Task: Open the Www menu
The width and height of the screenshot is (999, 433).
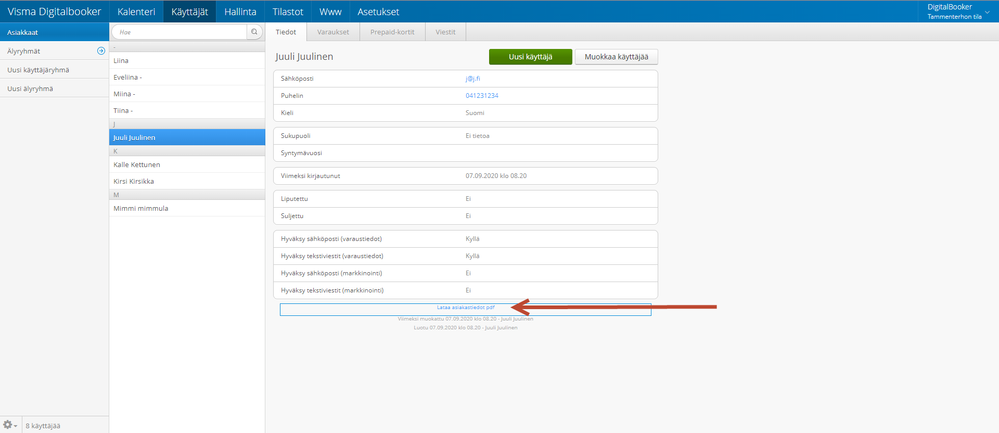Action: point(330,11)
